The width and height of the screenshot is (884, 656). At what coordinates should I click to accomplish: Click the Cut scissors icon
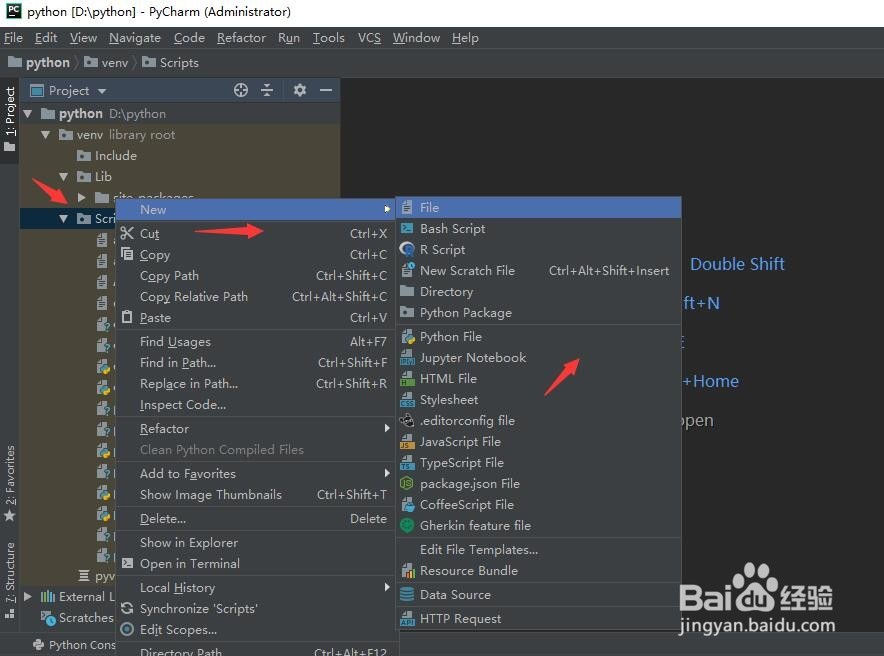click(x=127, y=233)
